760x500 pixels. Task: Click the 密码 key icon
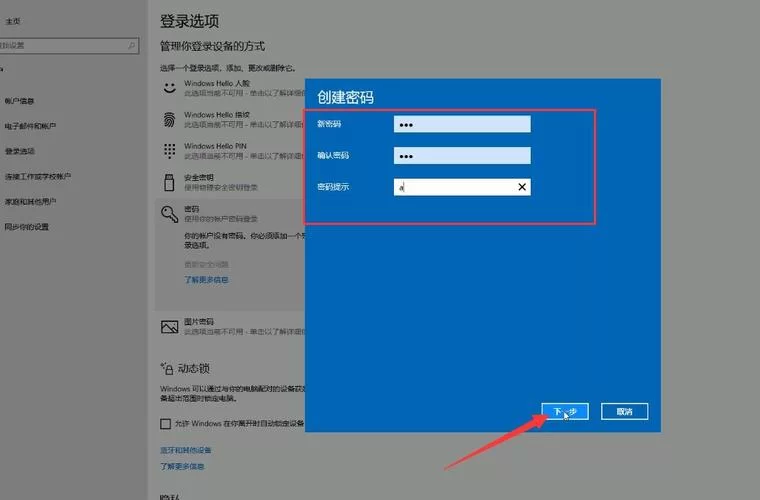169,214
